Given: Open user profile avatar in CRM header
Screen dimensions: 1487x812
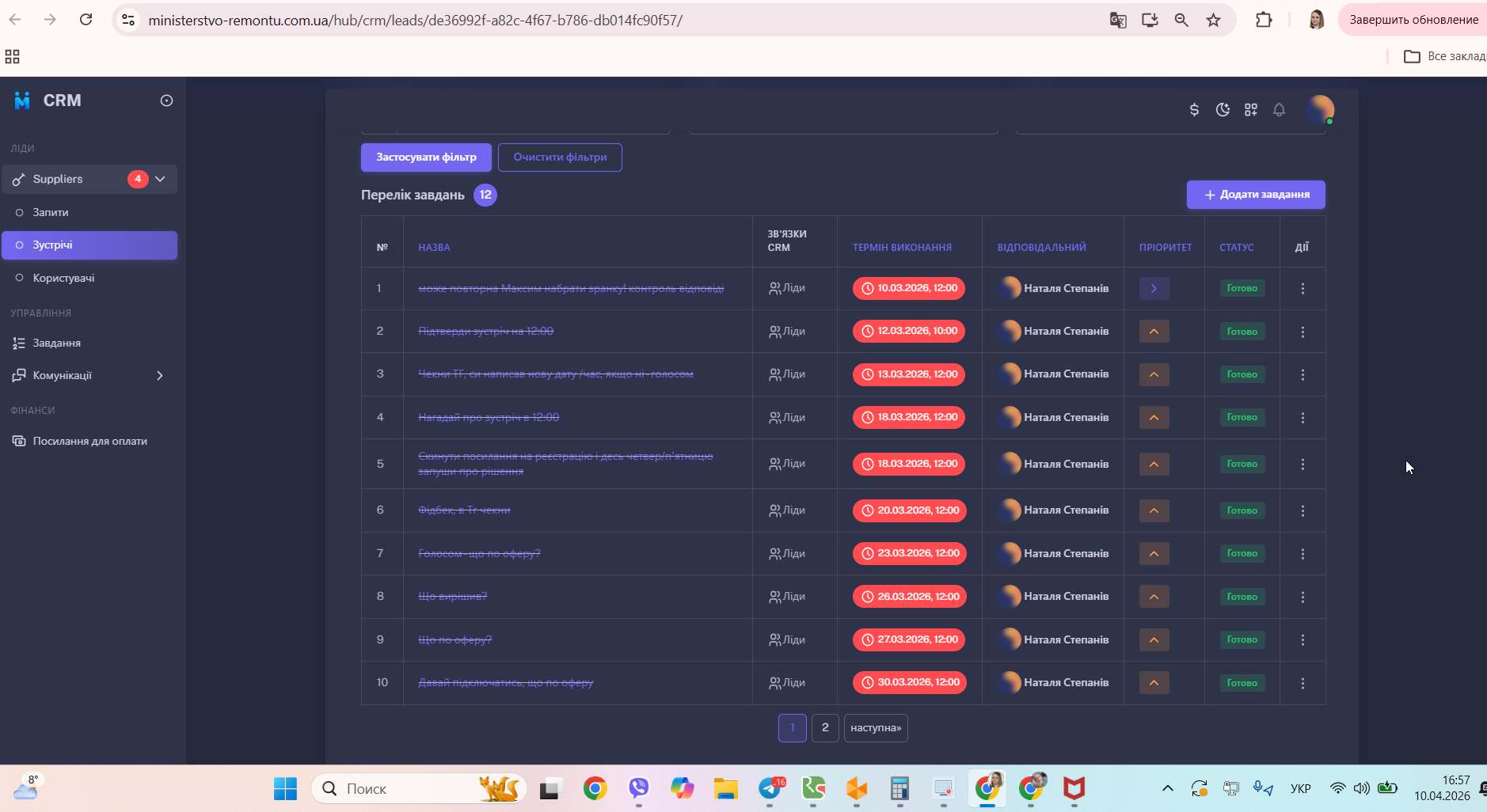Looking at the screenshot, I should tap(1320, 109).
